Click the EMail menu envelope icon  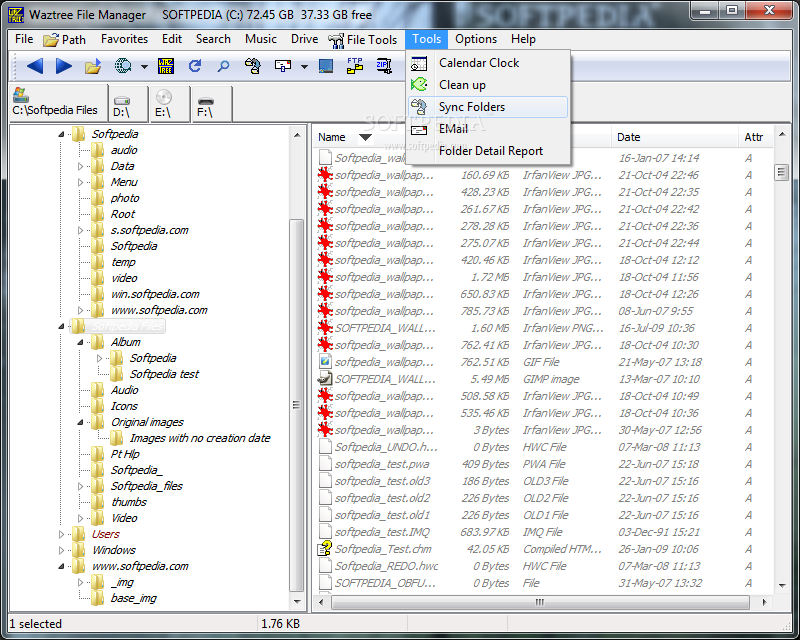tap(419, 130)
